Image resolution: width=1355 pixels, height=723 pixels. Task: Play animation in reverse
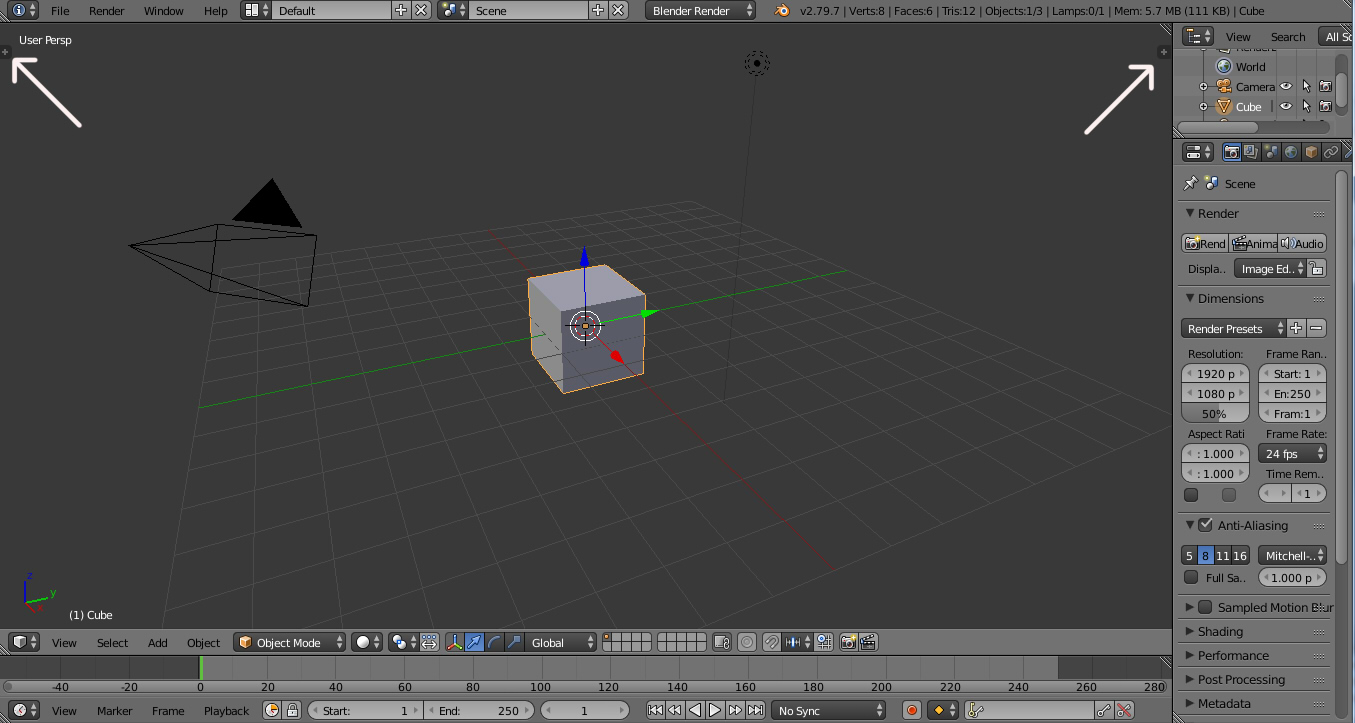[695, 710]
